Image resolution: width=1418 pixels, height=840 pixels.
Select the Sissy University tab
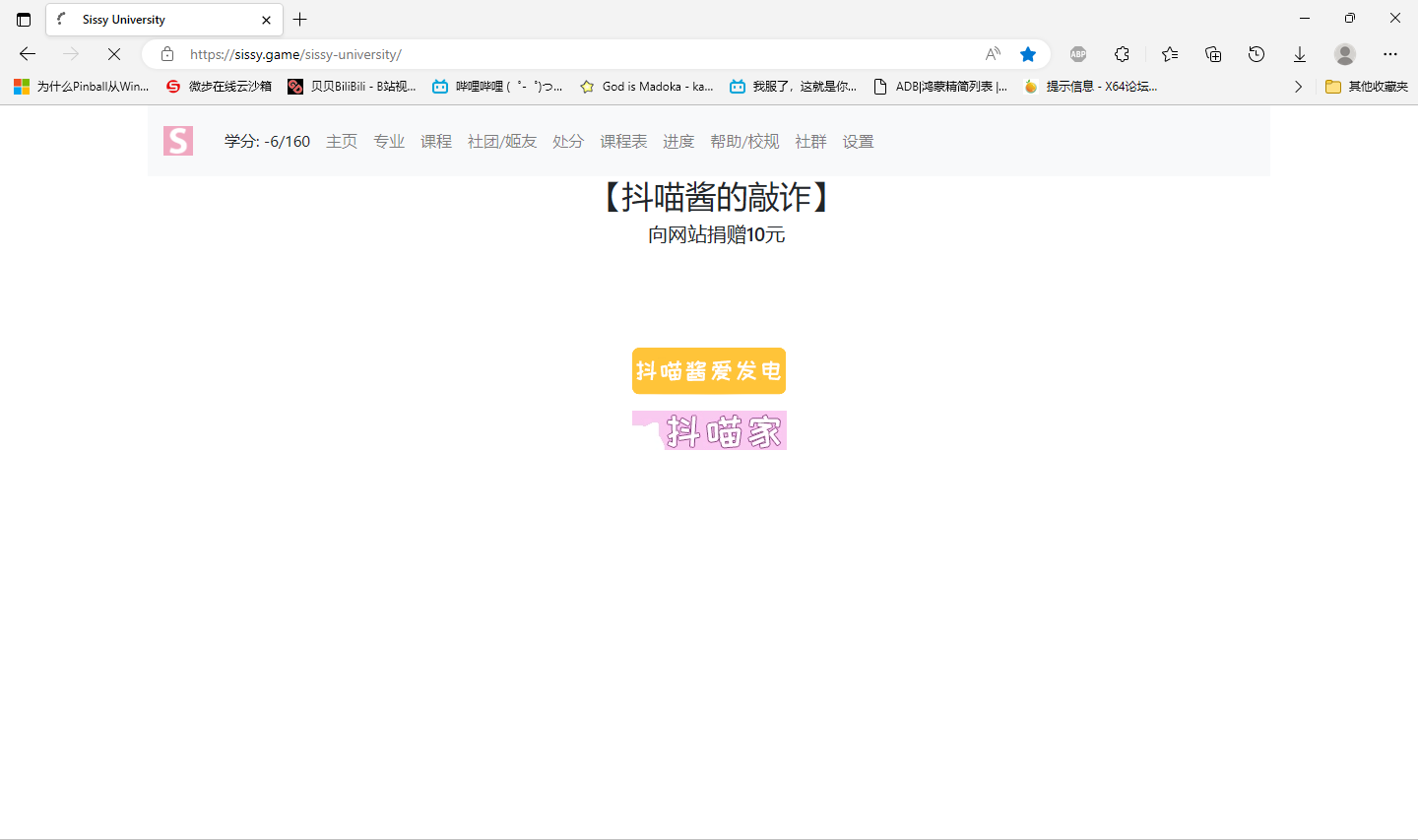coord(164,20)
